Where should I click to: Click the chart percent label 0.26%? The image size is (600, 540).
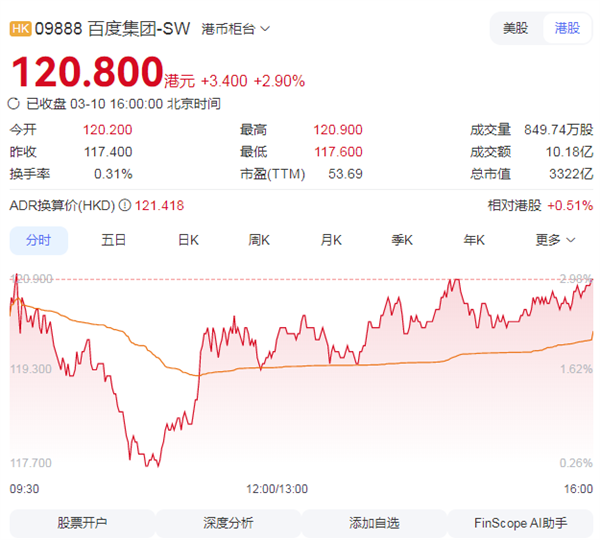point(576,463)
